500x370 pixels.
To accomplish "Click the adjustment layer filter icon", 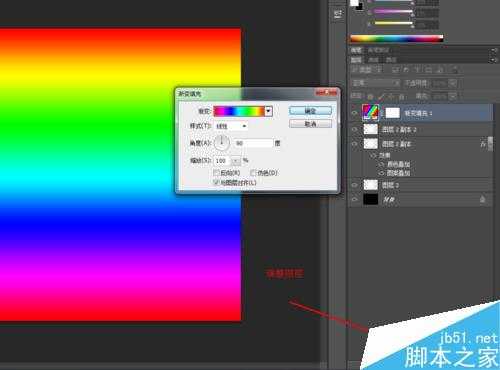I will pyautogui.click(x=406, y=70).
